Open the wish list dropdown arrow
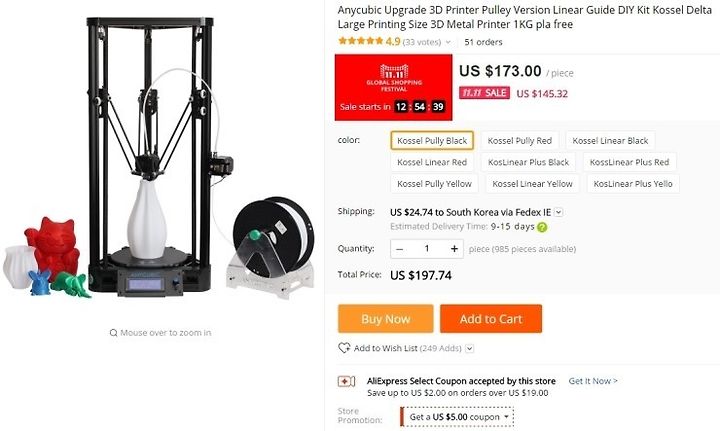Screen dimensions: 720x431 point(469,348)
